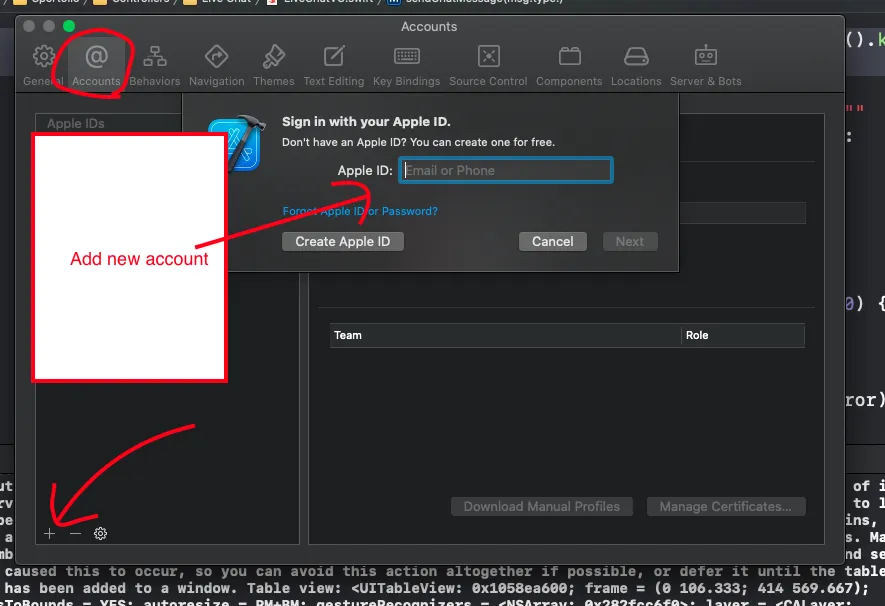
Task: Click Download Manual Profiles button
Action: [541, 506]
